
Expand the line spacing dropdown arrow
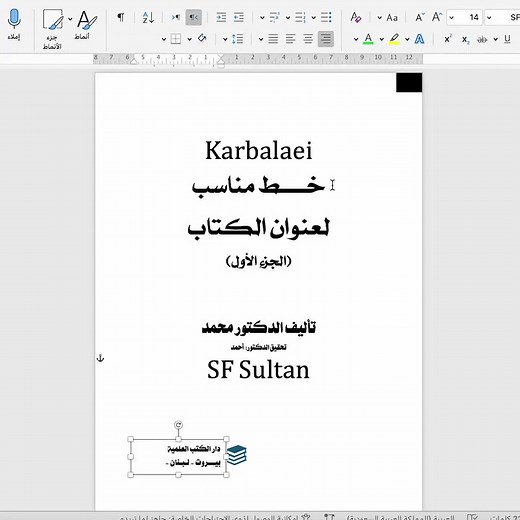pyautogui.click(x=225, y=39)
